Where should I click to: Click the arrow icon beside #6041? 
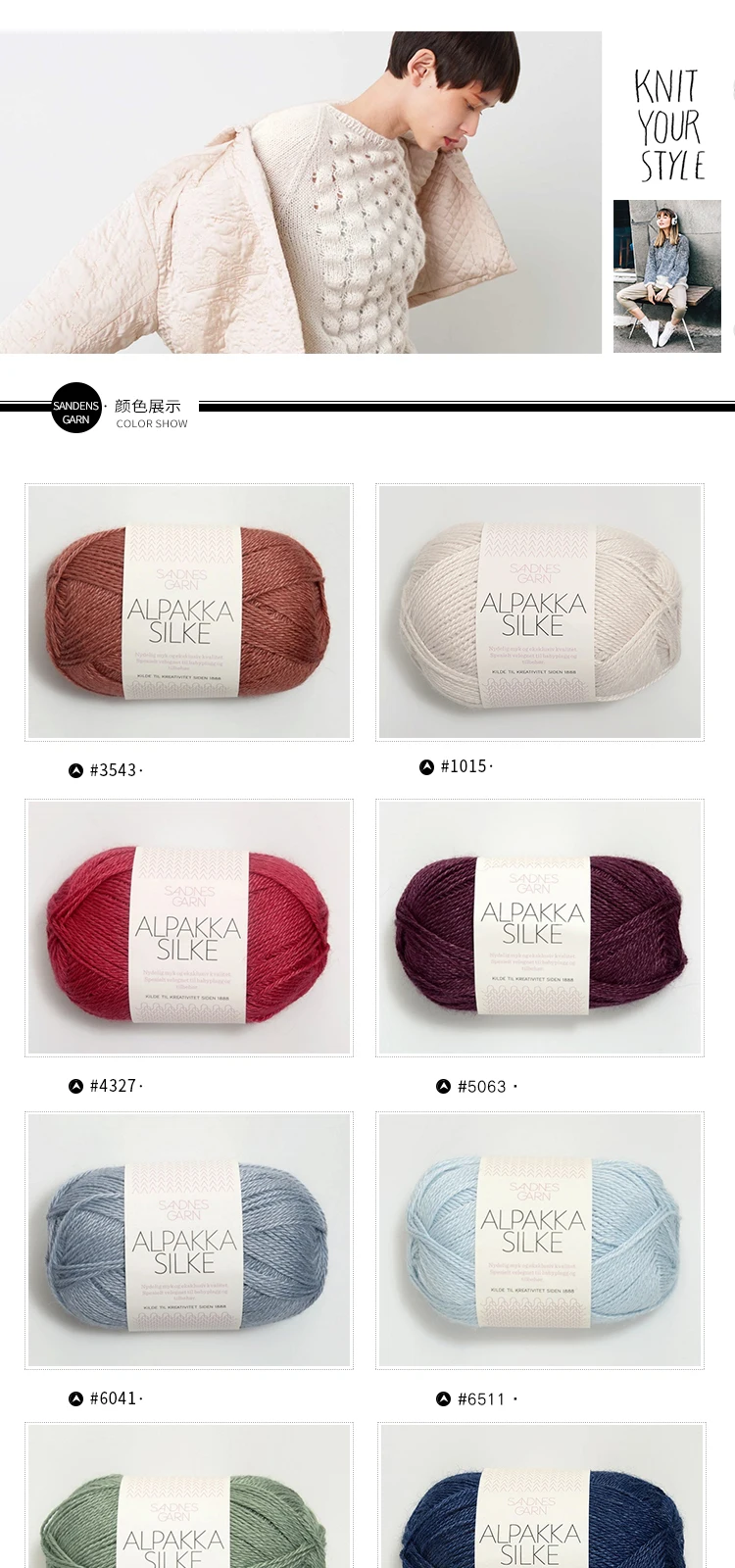pos(76,1398)
